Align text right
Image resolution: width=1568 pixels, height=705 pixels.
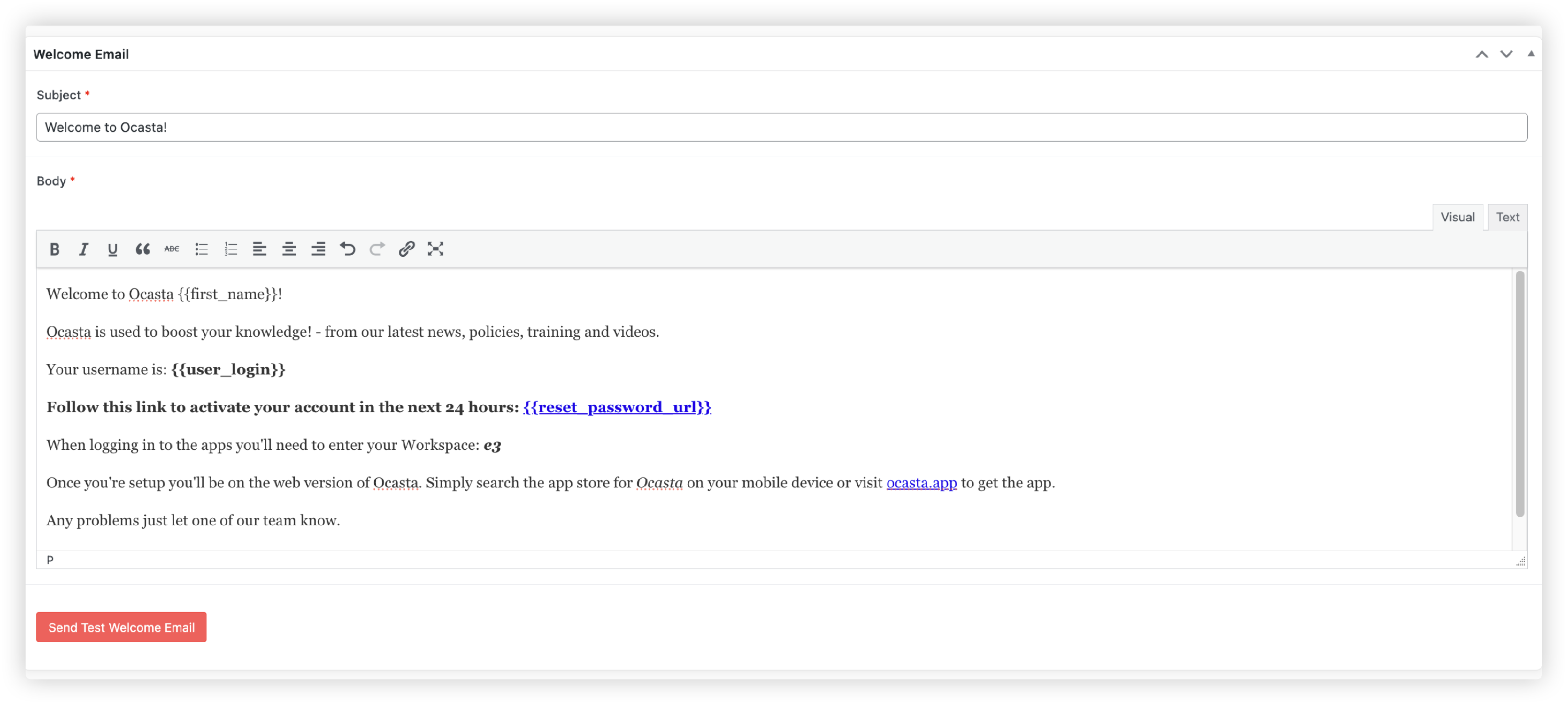pos(318,248)
